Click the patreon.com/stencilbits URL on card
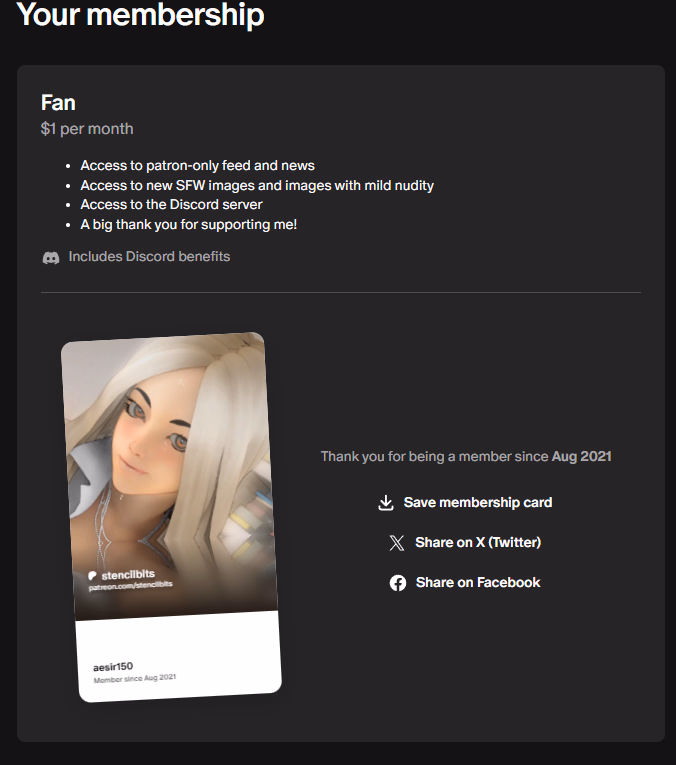676x765 pixels. (x=131, y=585)
